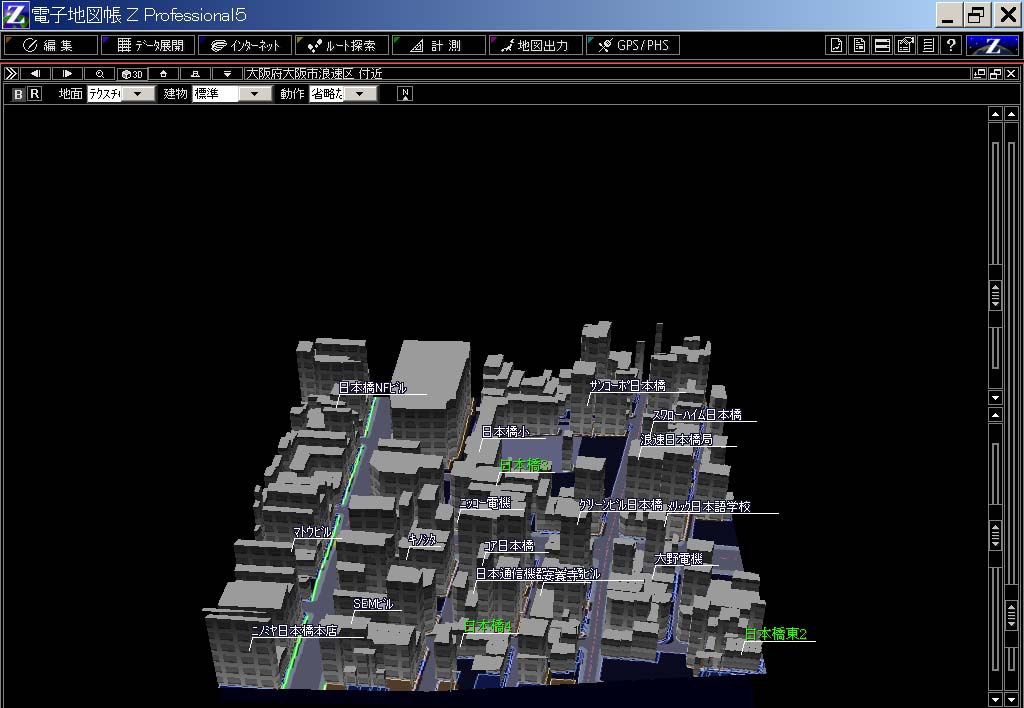Click the コア日本橋 label
This screenshot has width=1024, height=708.
(509, 545)
